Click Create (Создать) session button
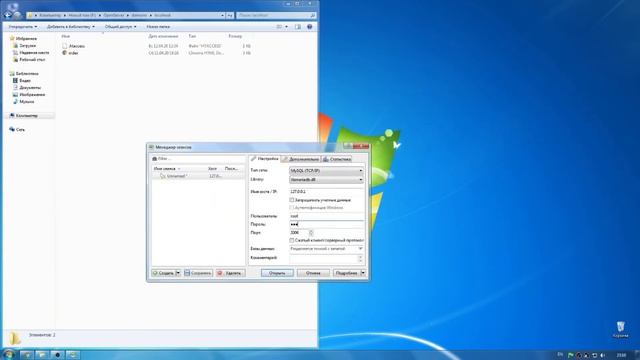The height and width of the screenshot is (360, 640). (x=163, y=273)
